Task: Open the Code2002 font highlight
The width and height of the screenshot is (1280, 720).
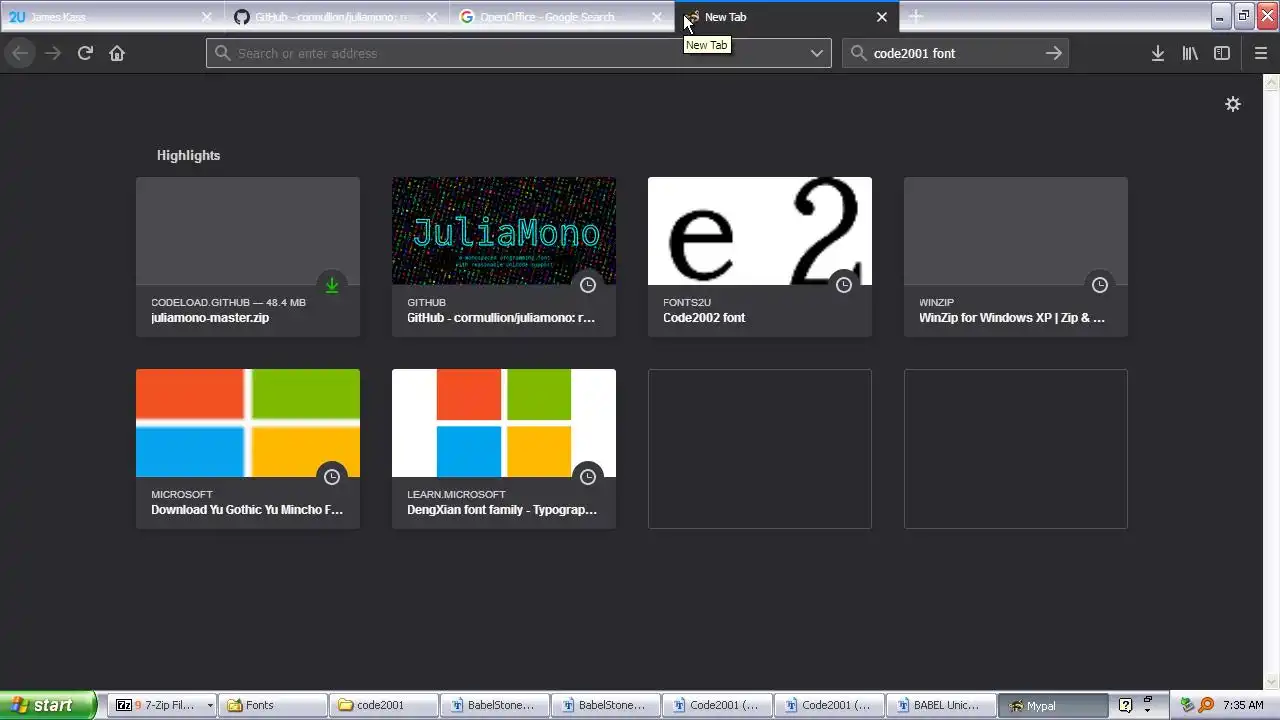Action: [760, 257]
